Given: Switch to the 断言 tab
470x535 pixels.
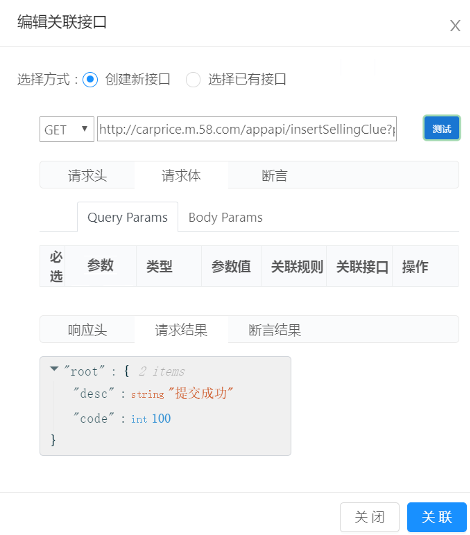Looking at the screenshot, I should click(x=274, y=175).
